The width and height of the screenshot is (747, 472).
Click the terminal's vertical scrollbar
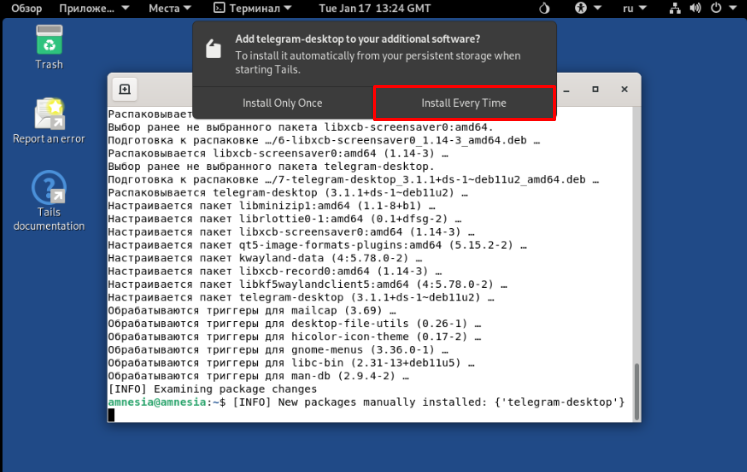pos(636,390)
